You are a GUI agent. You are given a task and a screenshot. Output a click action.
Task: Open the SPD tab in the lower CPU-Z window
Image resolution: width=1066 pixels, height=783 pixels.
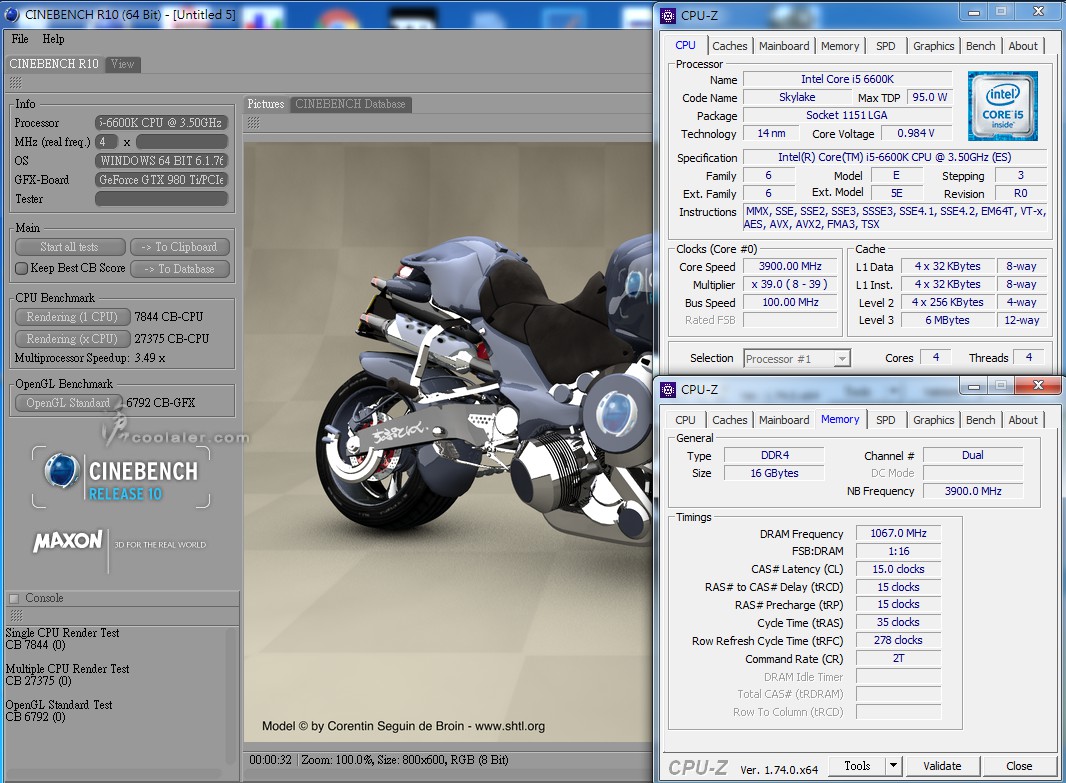[x=885, y=420]
